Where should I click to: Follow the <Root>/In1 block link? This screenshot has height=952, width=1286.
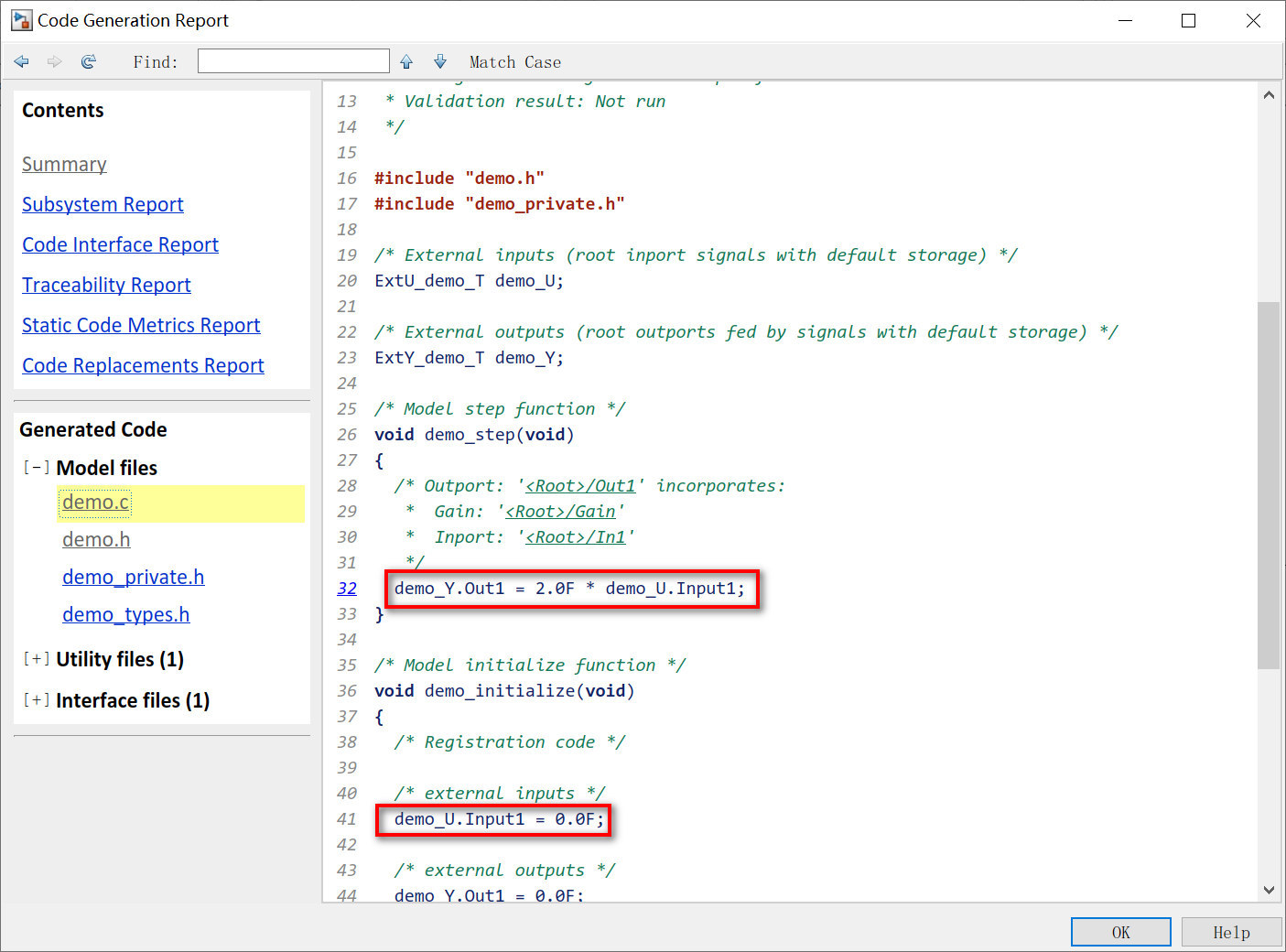pyautogui.click(x=576, y=537)
